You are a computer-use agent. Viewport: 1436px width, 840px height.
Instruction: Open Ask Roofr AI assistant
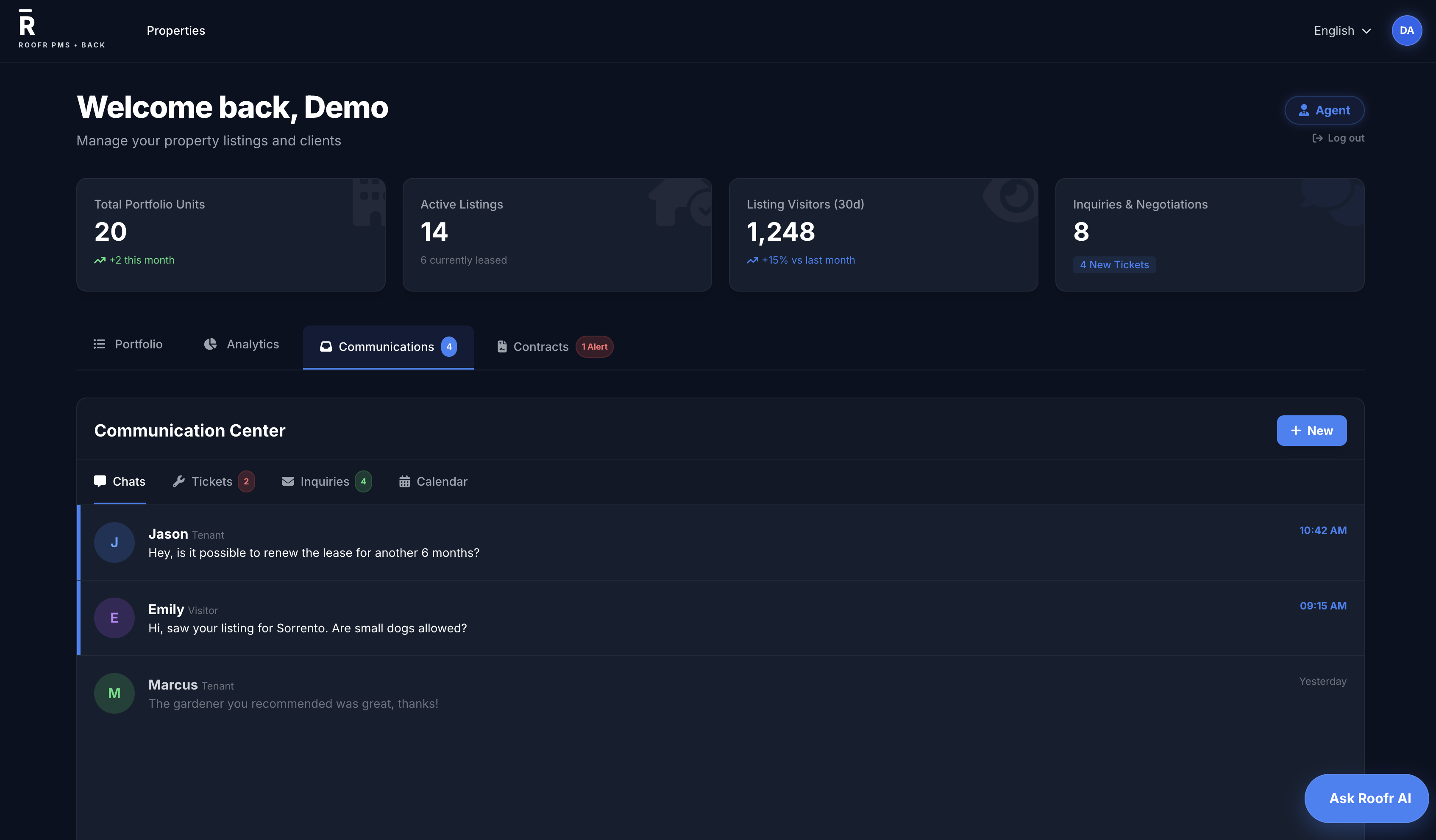click(1366, 798)
